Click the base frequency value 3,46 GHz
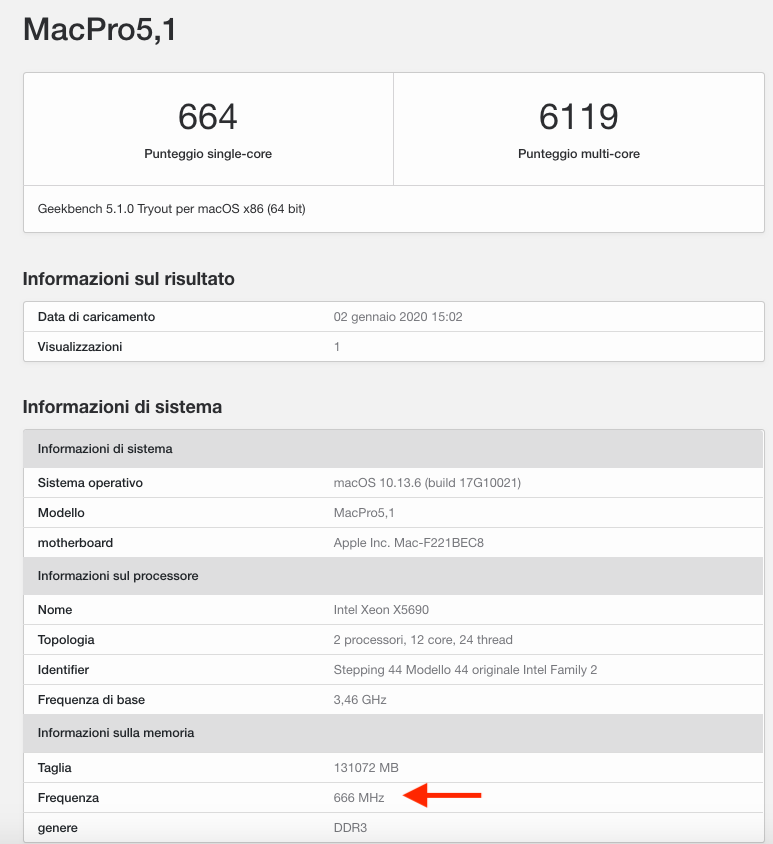The width and height of the screenshot is (773, 844). click(x=359, y=700)
